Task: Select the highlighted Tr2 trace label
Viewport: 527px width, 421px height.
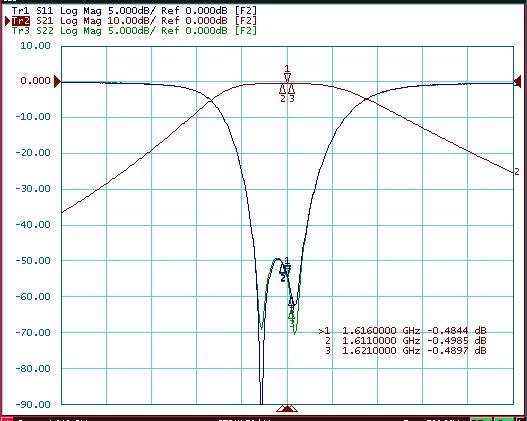Action: (21, 21)
